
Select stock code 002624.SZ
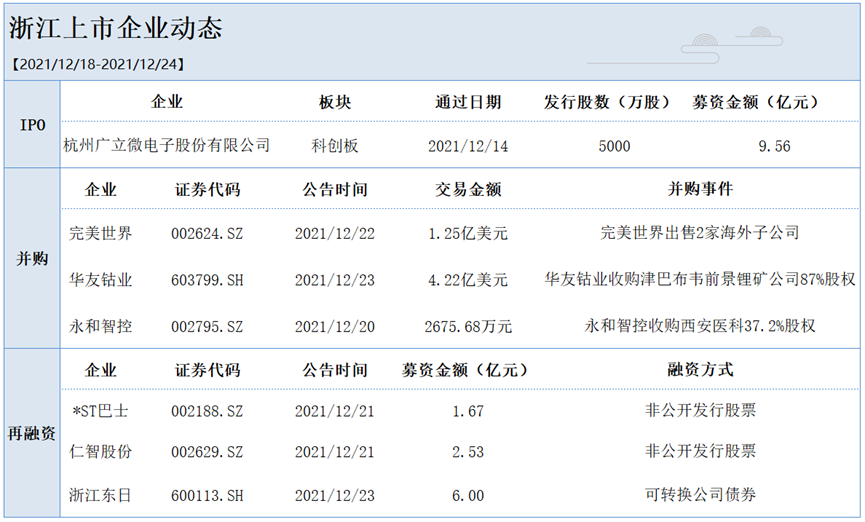[x=207, y=234]
